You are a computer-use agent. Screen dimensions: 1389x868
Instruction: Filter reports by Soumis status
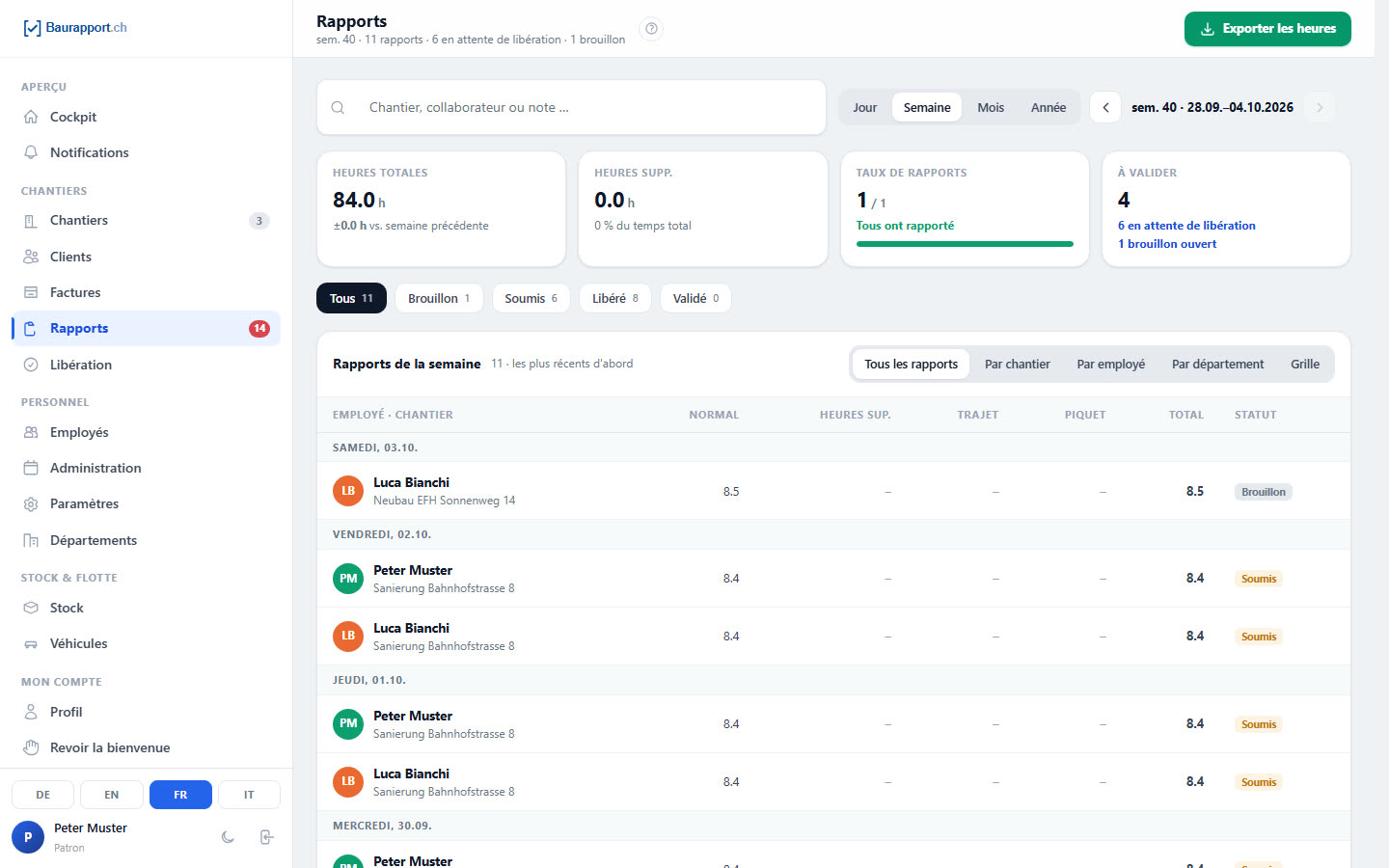coord(531,298)
